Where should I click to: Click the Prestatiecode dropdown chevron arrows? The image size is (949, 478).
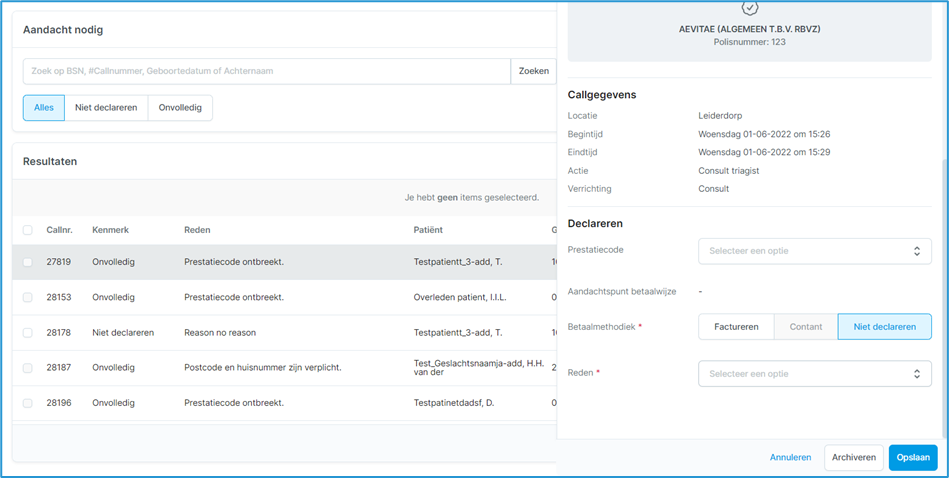coord(916,251)
